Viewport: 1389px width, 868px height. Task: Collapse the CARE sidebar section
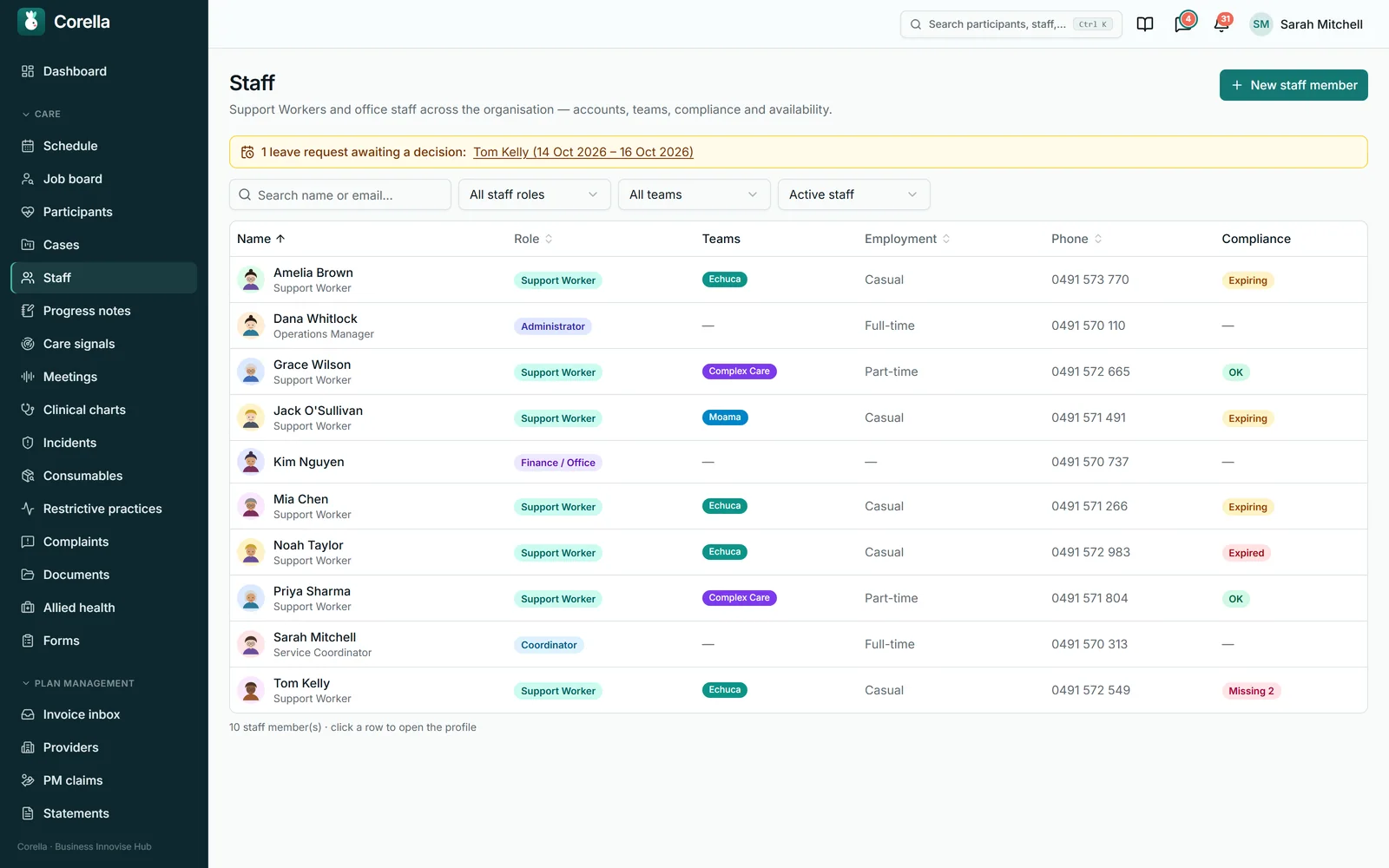pos(42,114)
